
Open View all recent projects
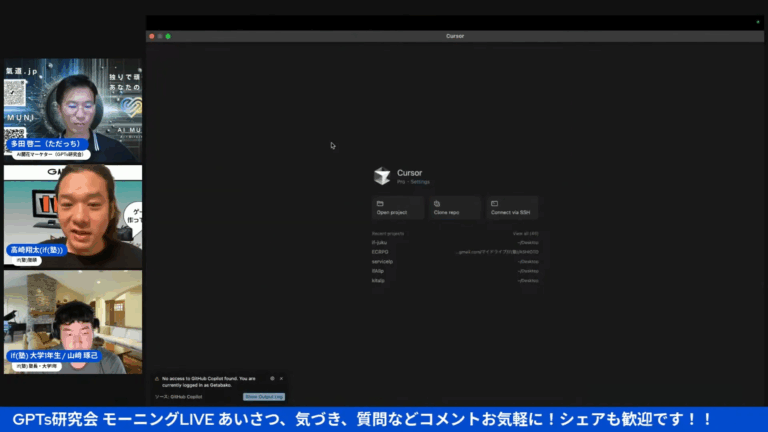point(526,234)
